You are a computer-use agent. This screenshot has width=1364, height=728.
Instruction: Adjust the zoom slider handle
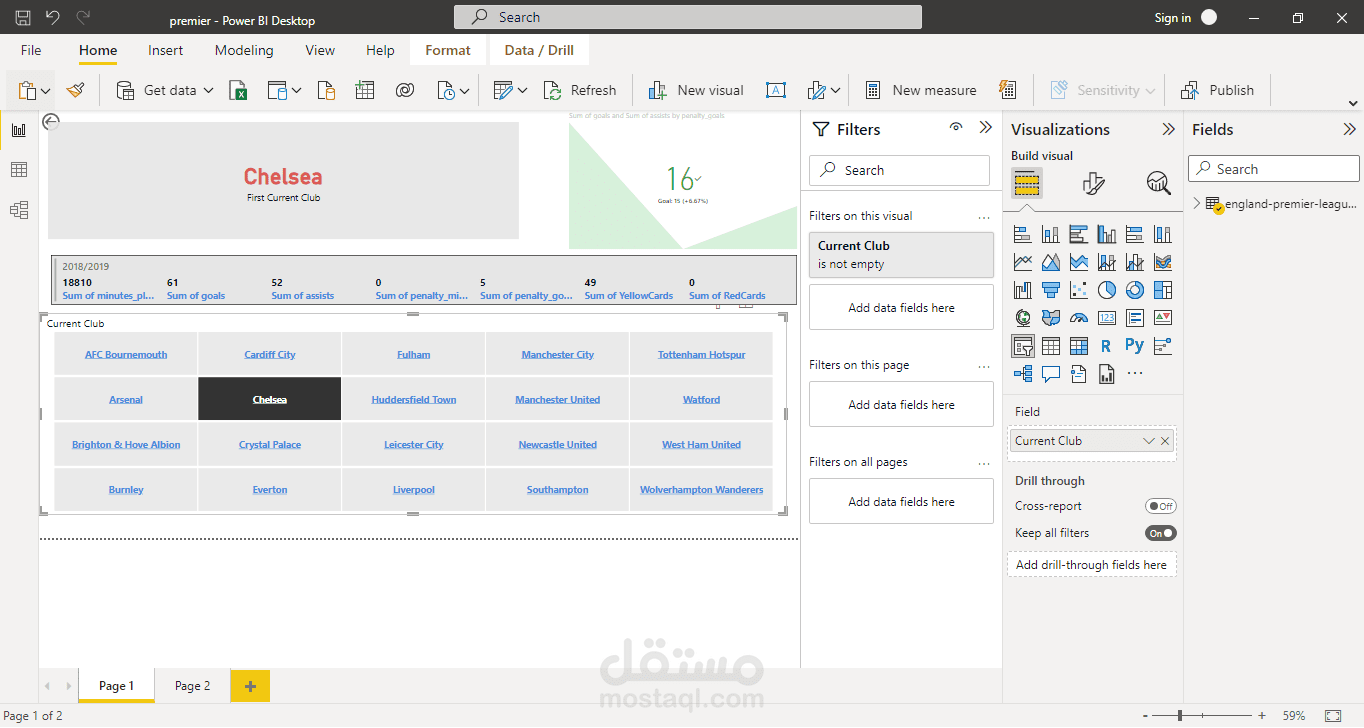(1180, 716)
